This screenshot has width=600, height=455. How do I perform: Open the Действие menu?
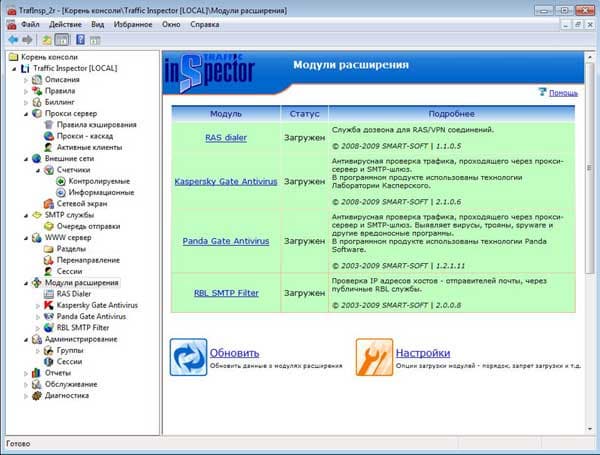click(65, 24)
